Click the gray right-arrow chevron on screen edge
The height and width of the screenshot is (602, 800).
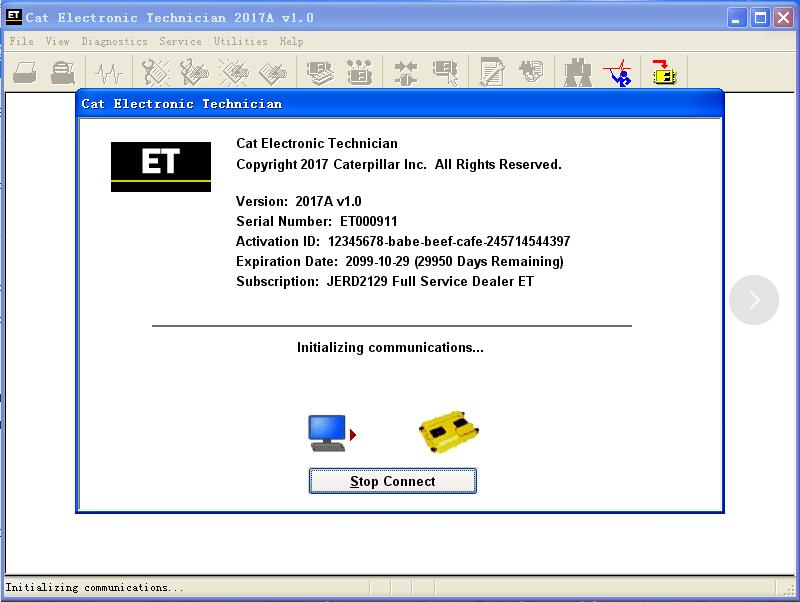[x=754, y=300]
